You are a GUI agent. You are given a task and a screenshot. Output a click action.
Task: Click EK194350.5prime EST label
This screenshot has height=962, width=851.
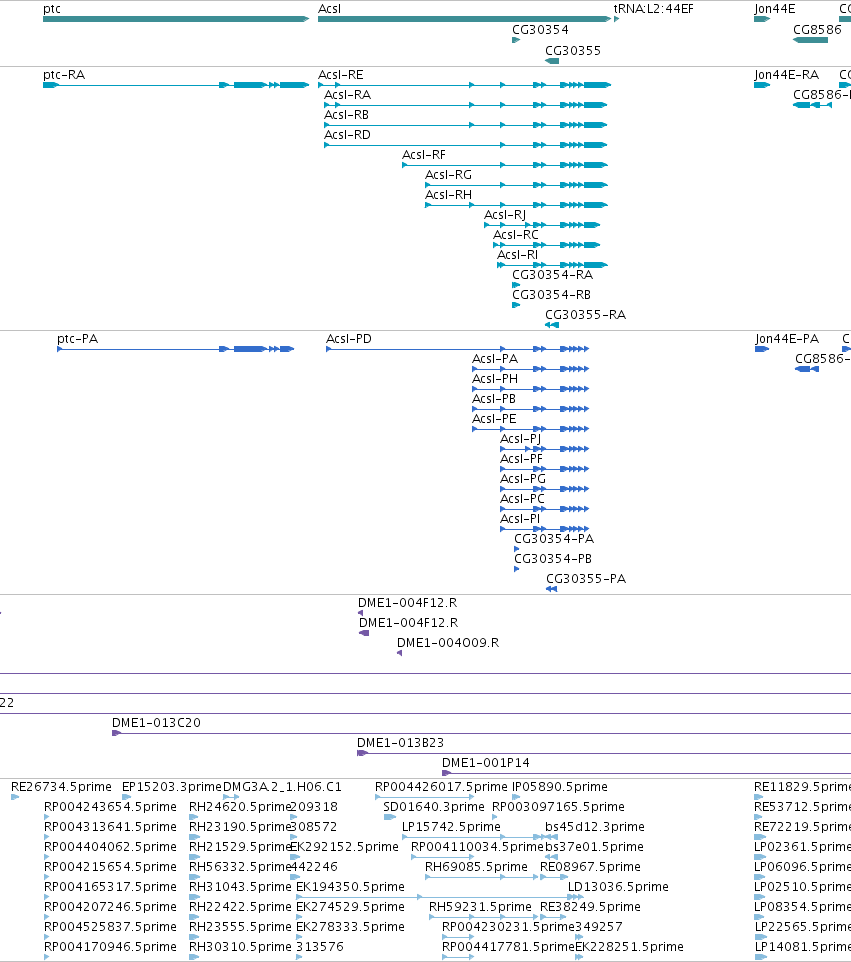click(x=350, y=887)
